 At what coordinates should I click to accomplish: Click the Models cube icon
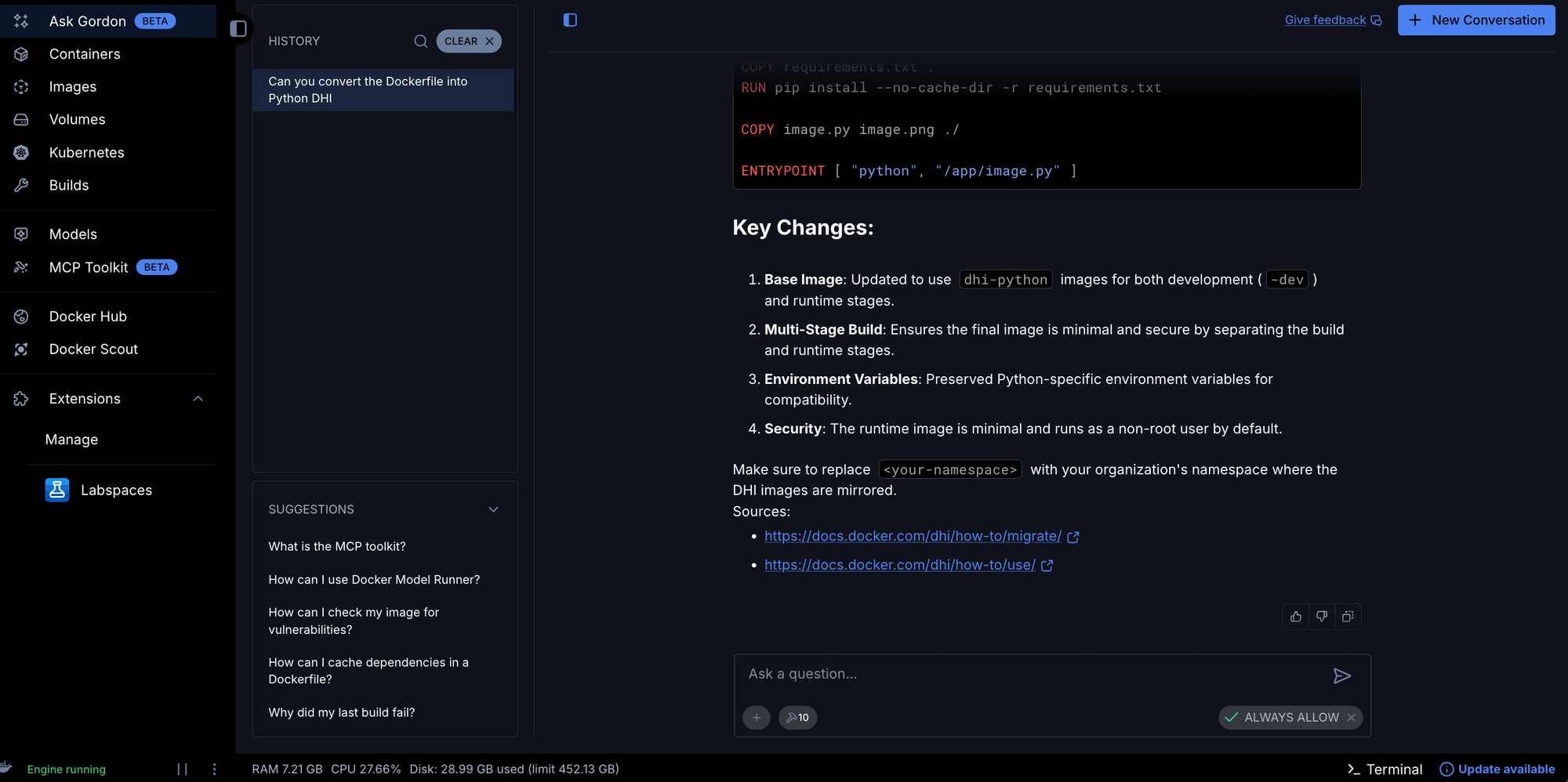(x=21, y=234)
